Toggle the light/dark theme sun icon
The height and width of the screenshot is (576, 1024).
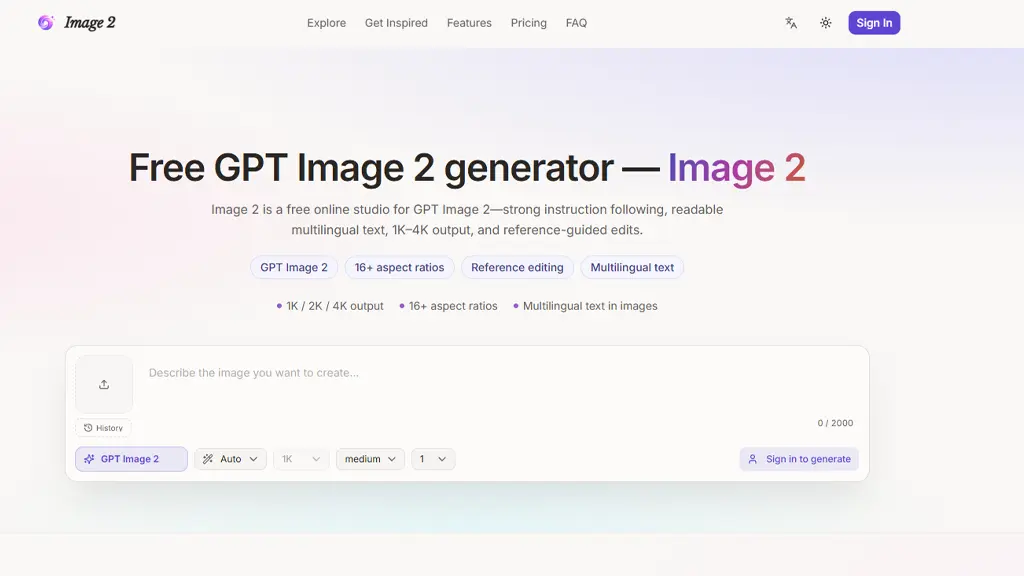825,23
